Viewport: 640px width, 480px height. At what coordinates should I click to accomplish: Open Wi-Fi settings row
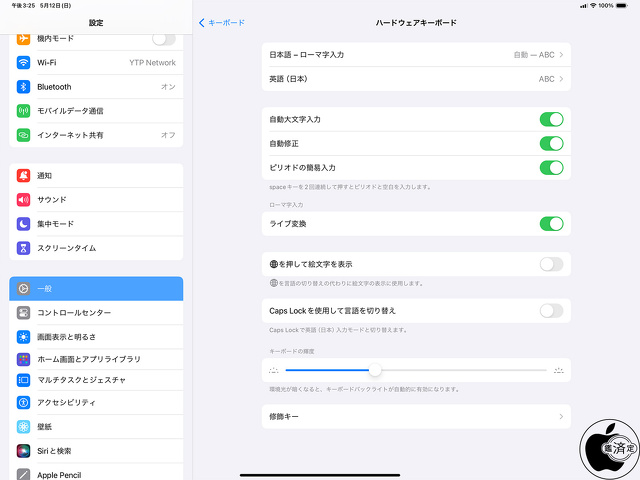click(96, 62)
